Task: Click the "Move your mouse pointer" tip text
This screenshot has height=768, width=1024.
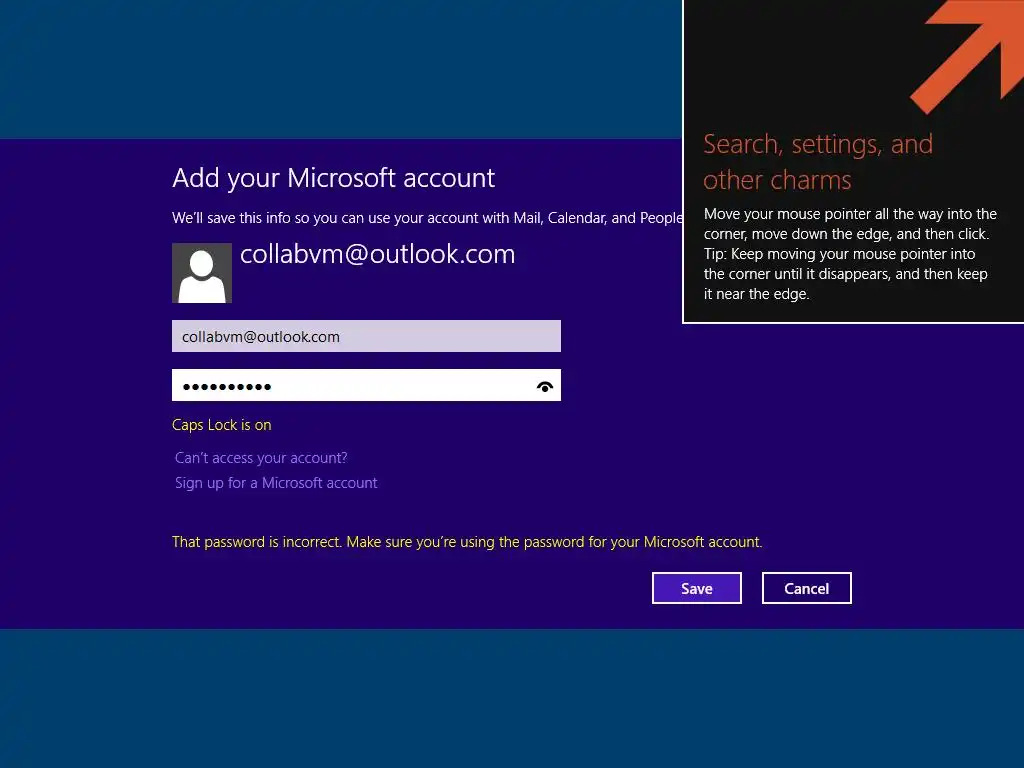Action: (x=850, y=254)
